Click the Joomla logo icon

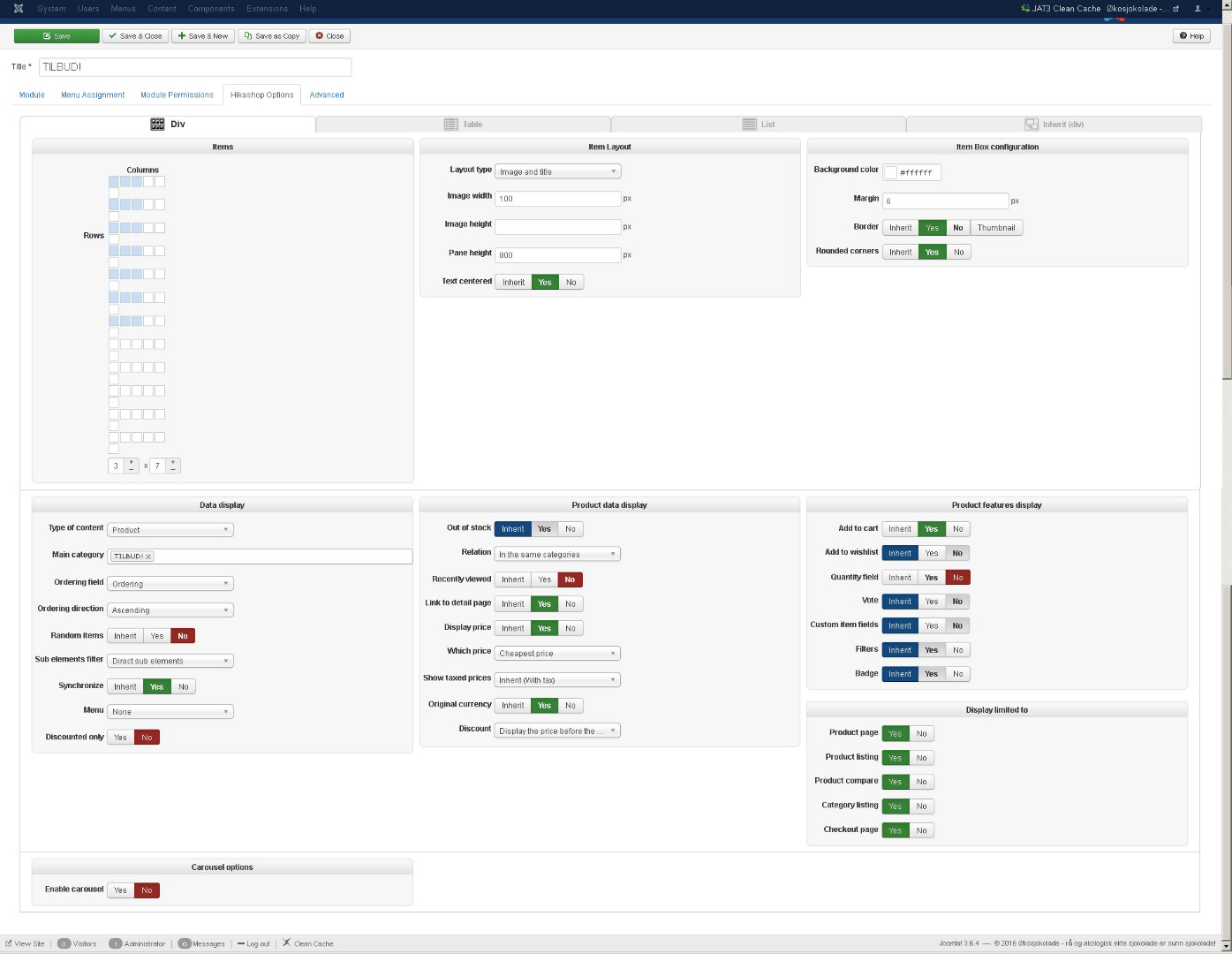tap(19, 9)
